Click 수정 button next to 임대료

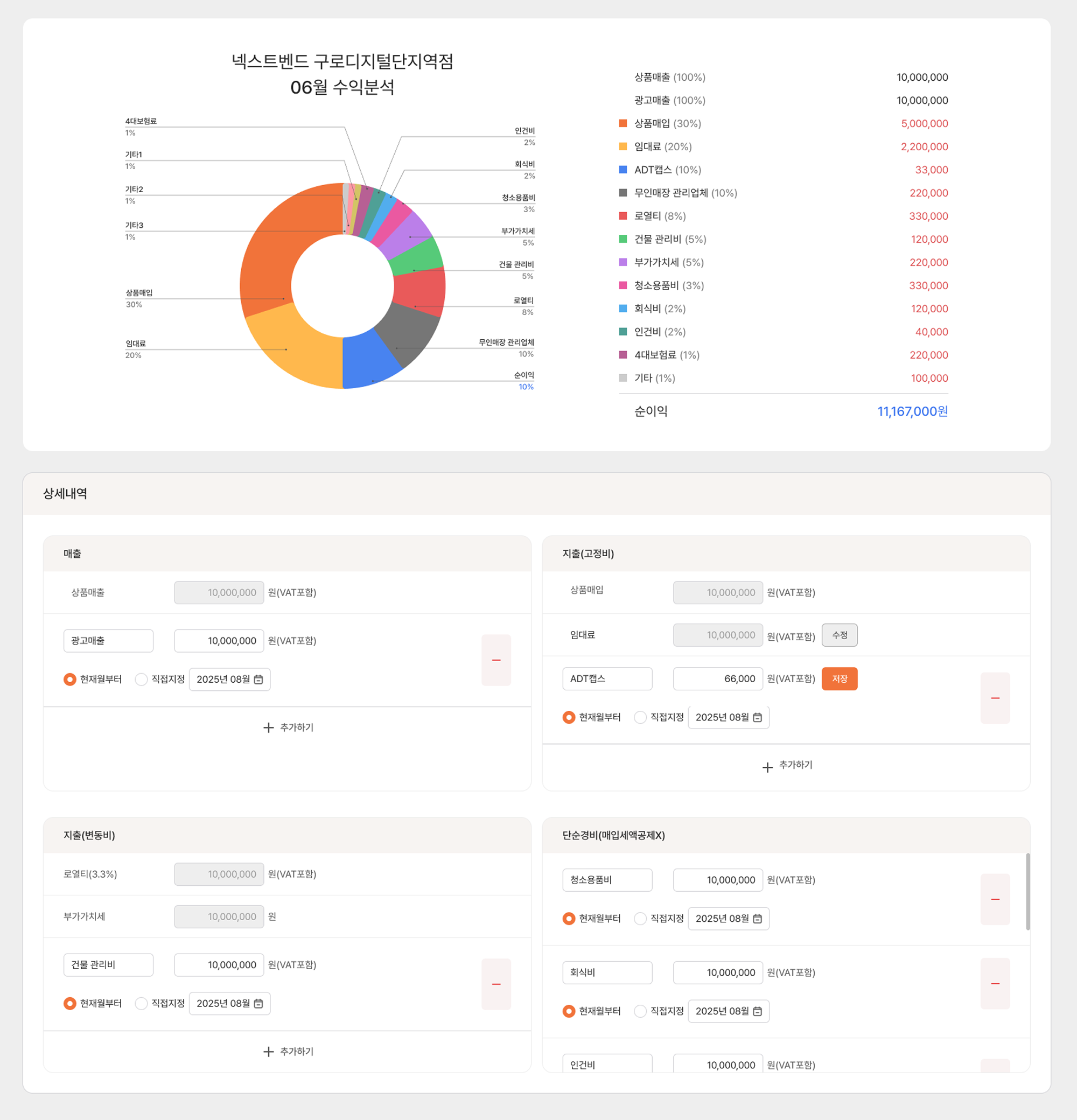839,635
